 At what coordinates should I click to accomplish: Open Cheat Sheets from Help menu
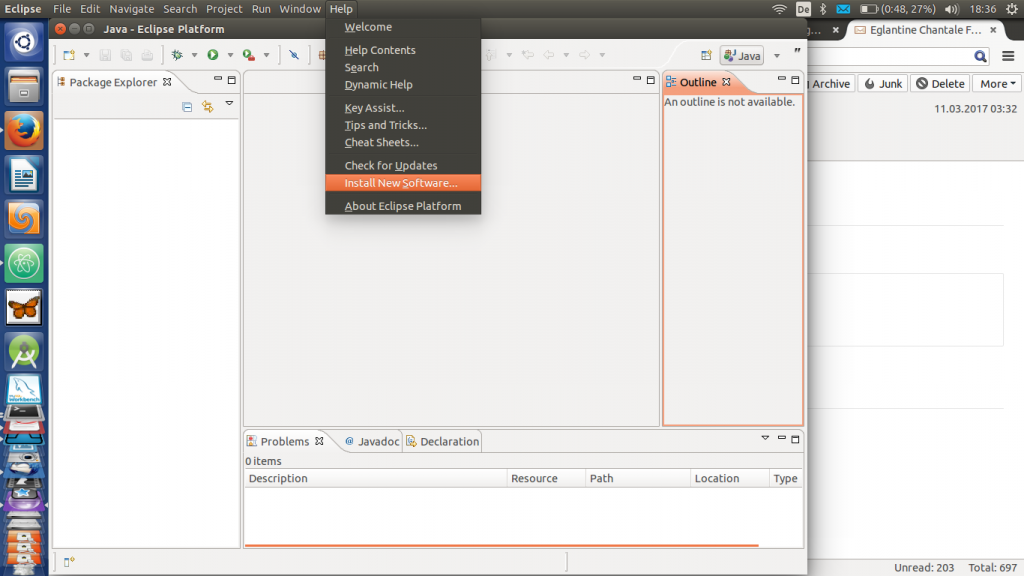click(x=403, y=142)
